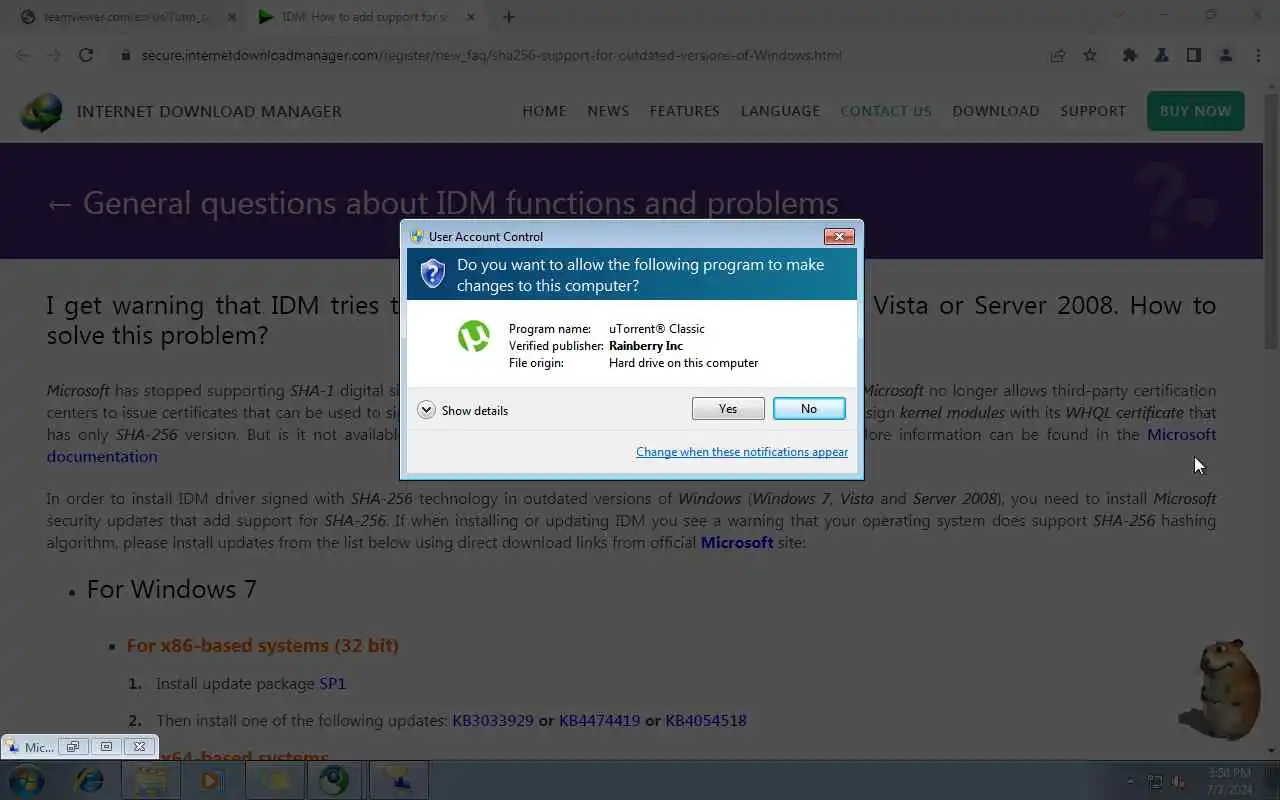Click 'Hard drive on this computer' text
The height and width of the screenshot is (800, 1280).
[684, 363]
